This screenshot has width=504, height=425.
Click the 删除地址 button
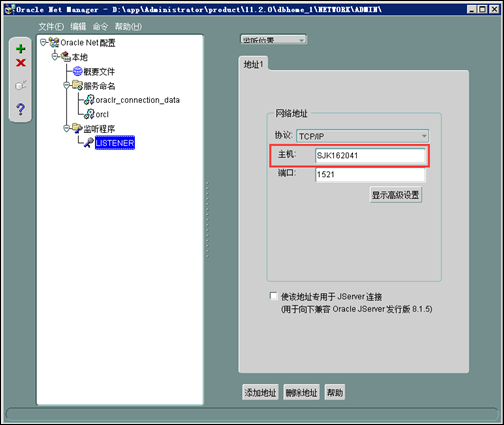click(x=301, y=392)
